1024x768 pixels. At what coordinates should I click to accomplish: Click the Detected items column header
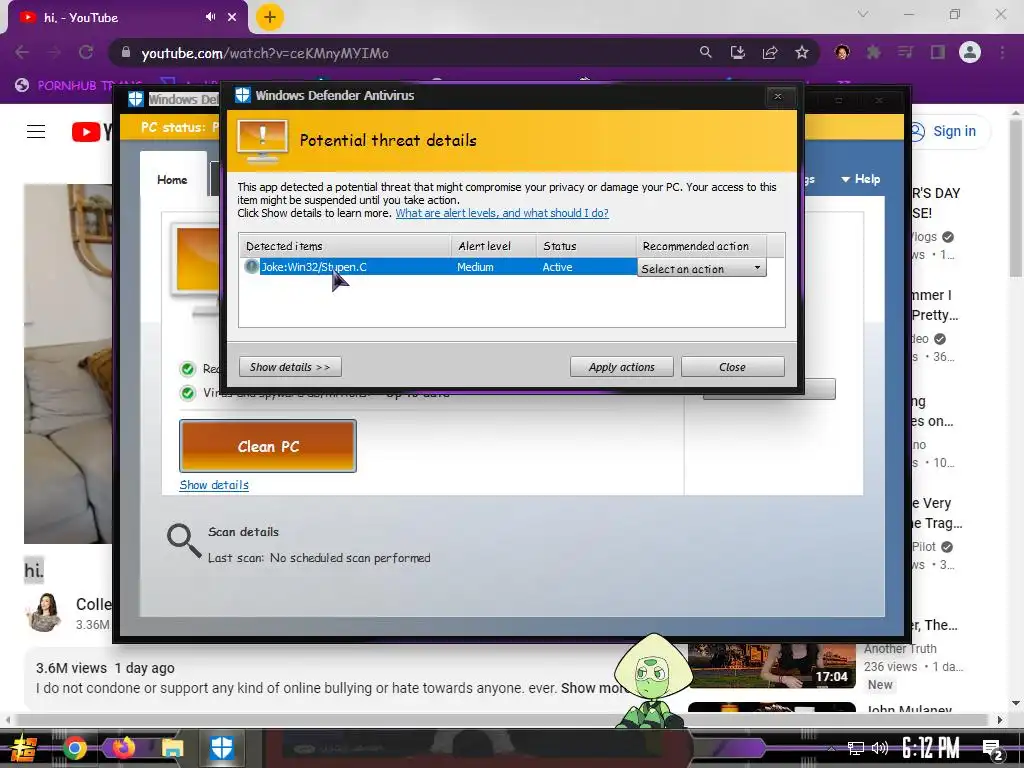pyautogui.click(x=345, y=246)
